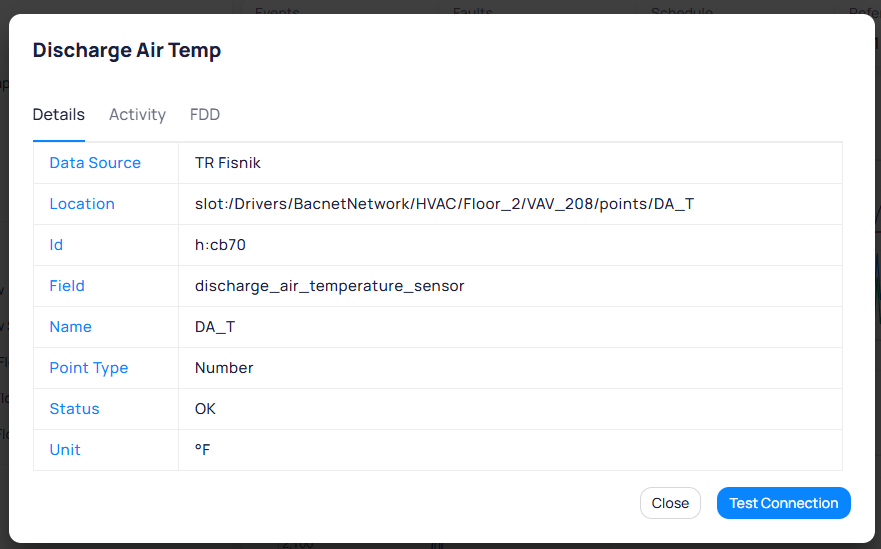Click the Field row label
This screenshot has width=881, height=549.
point(67,286)
